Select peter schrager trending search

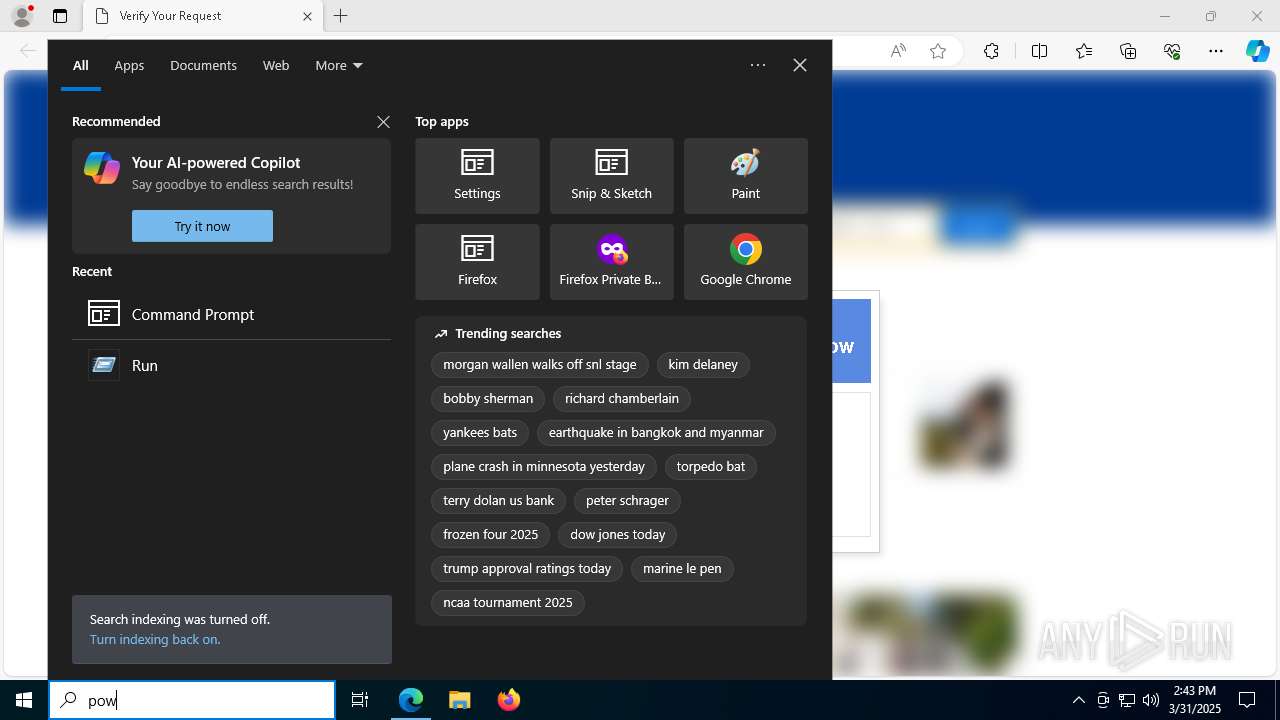[x=628, y=501]
